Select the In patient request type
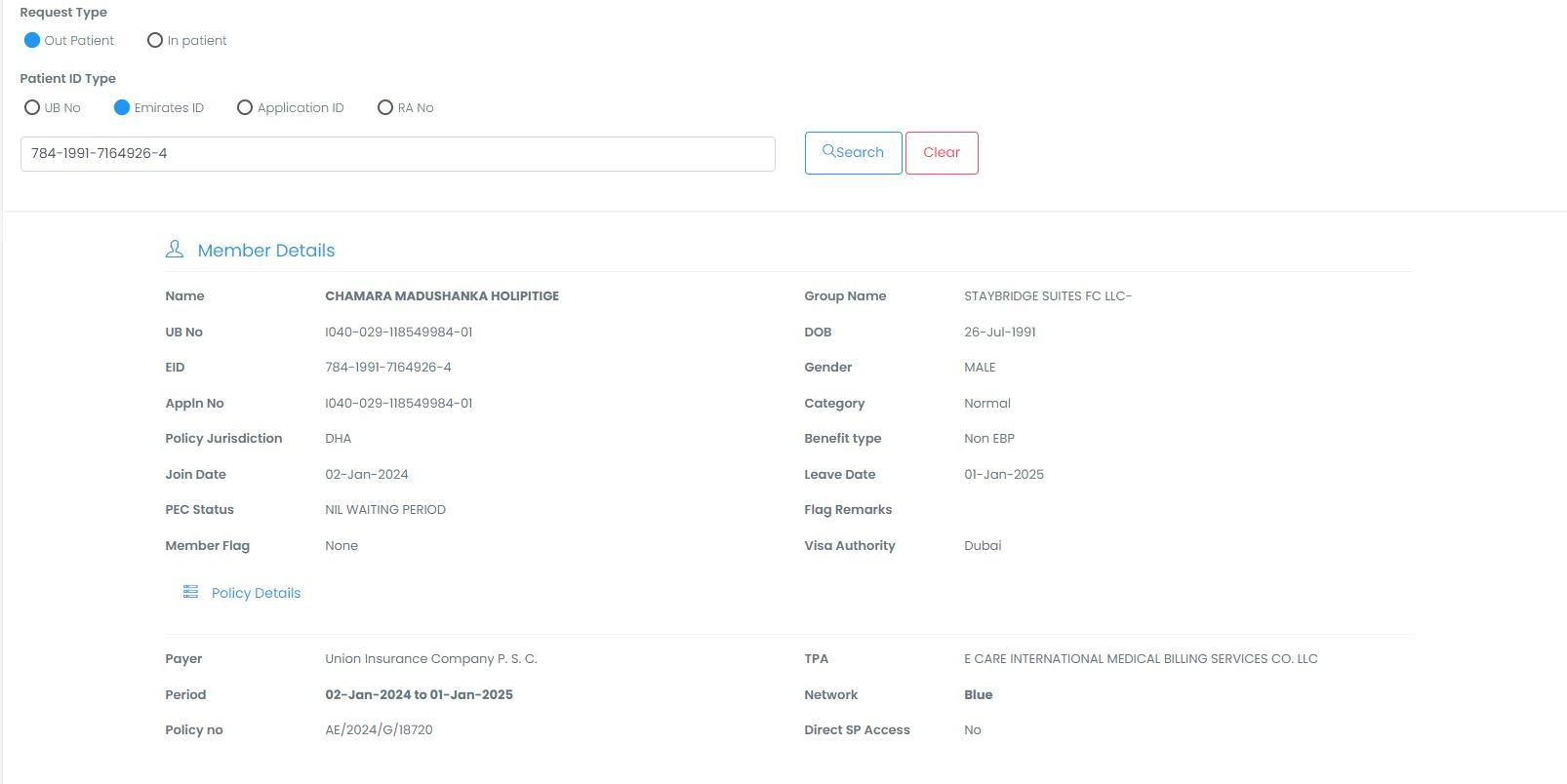Screen dimensions: 1567x784 click(155, 40)
